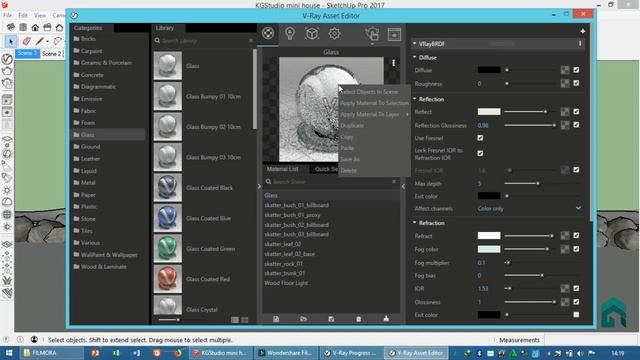Click the Fog color swatch

pos(489,249)
